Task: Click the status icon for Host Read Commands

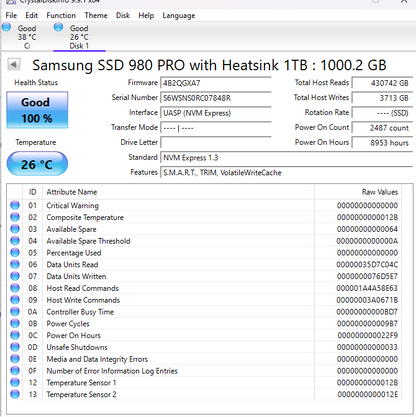Action: [x=15, y=288]
